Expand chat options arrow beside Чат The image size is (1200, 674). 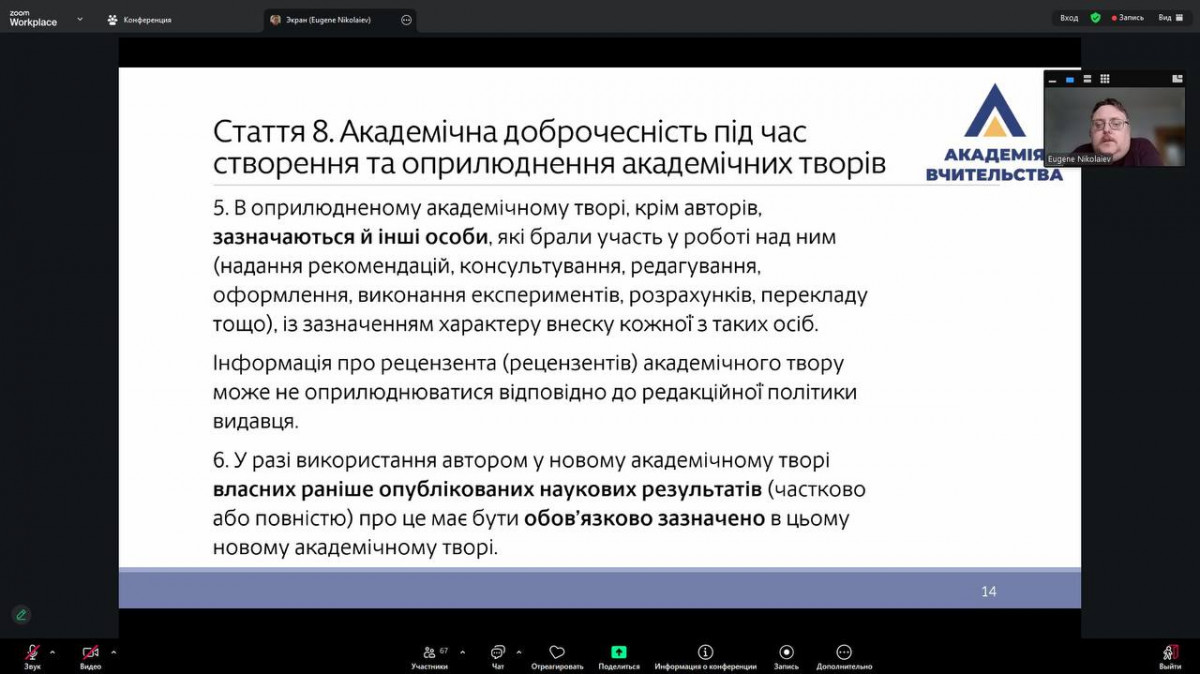coord(518,651)
